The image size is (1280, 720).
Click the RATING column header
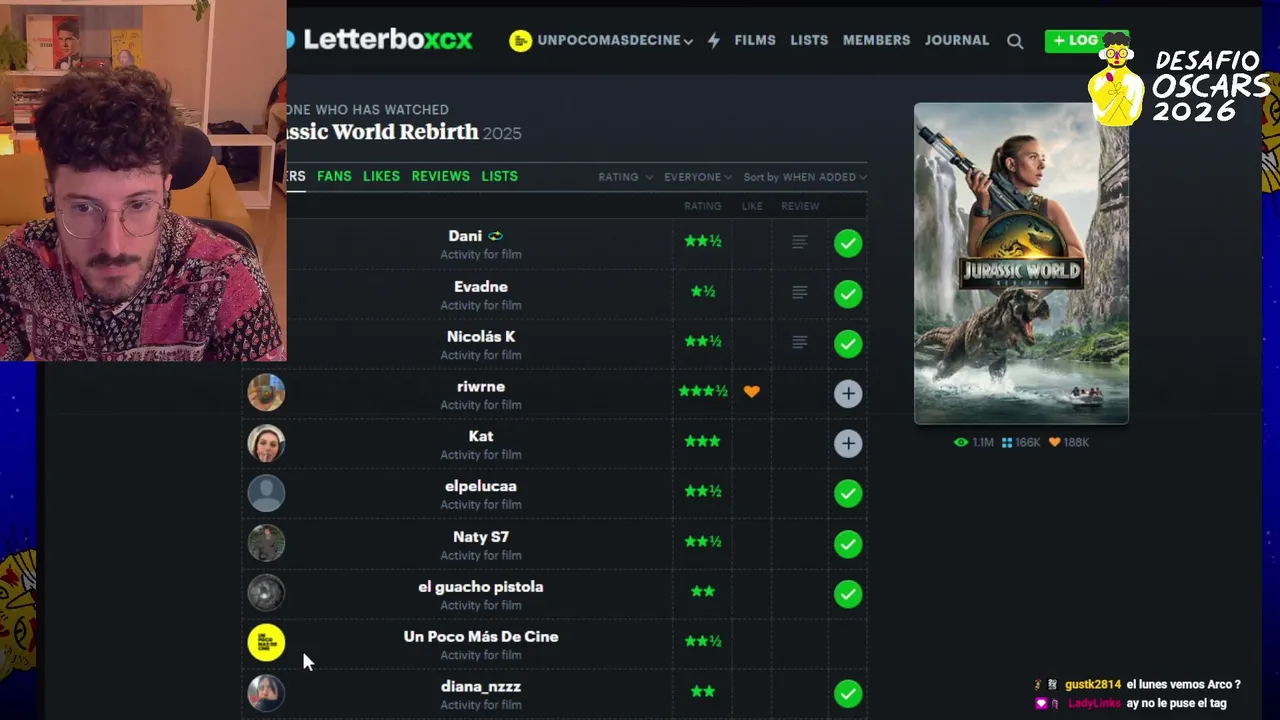(x=703, y=206)
